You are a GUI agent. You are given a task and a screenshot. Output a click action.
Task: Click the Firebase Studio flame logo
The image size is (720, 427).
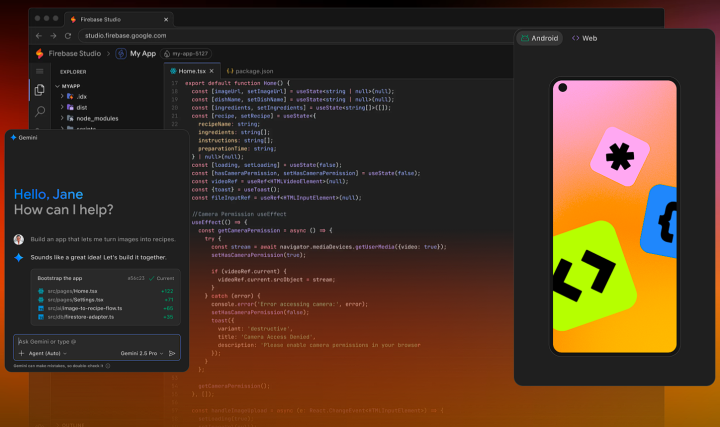[39, 53]
